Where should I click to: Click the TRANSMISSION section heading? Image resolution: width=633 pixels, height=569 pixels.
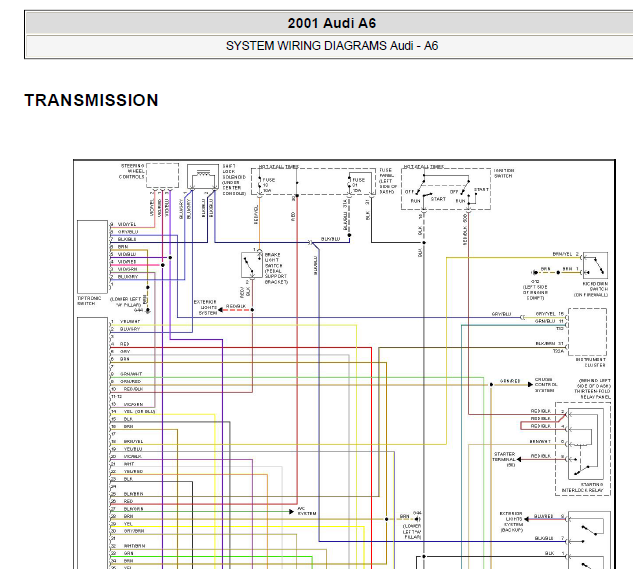[x=91, y=101]
